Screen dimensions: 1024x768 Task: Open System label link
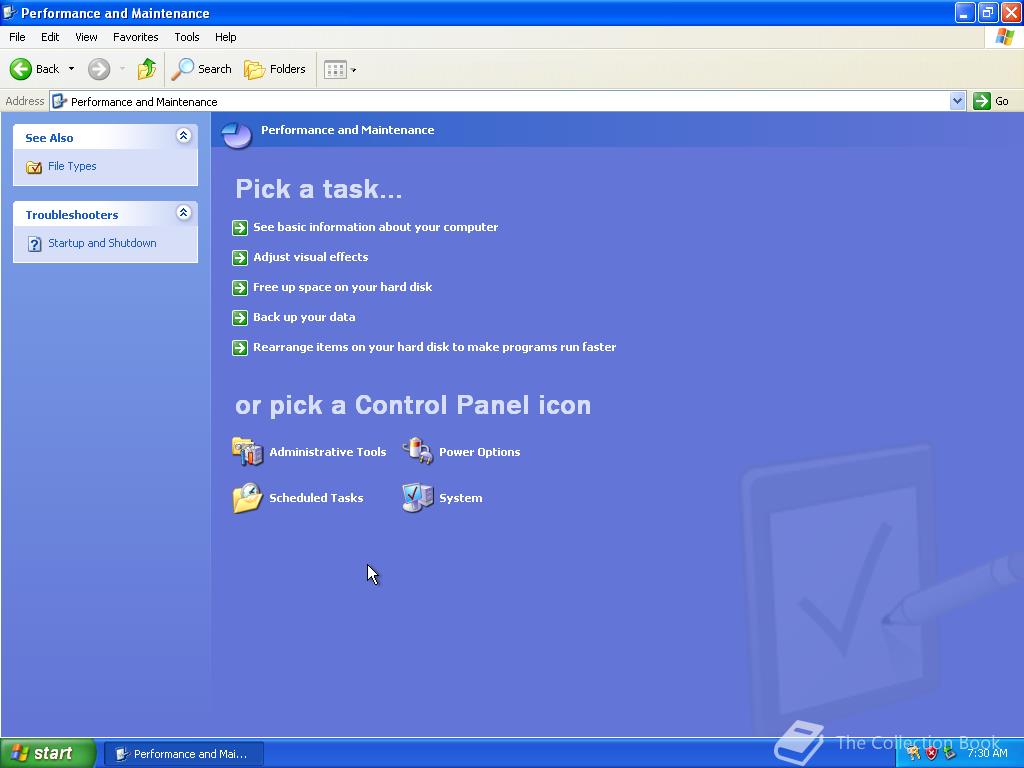pyautogui.click(x=460, y=498)
